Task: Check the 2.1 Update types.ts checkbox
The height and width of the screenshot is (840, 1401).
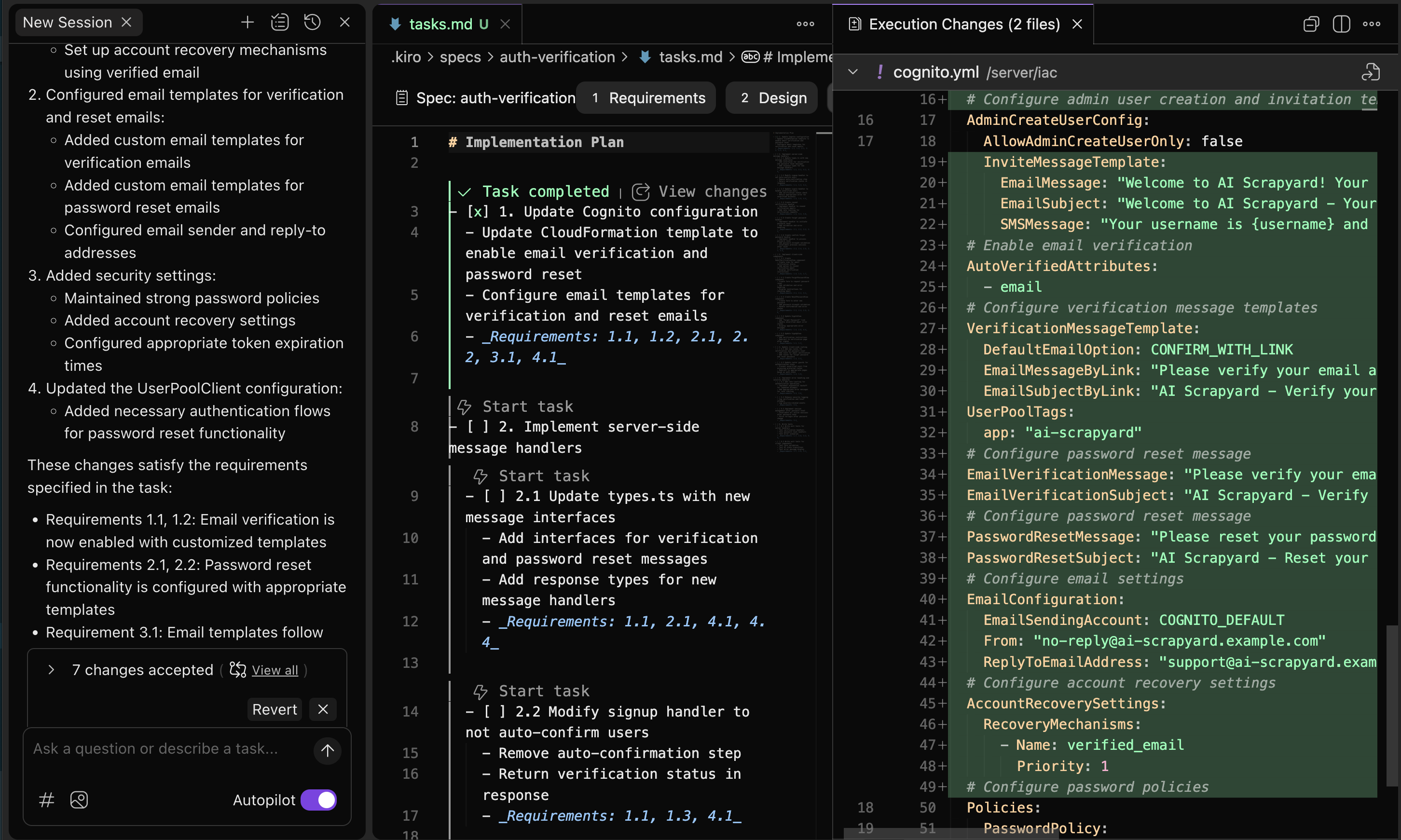Action: click(x=494, y=496)
